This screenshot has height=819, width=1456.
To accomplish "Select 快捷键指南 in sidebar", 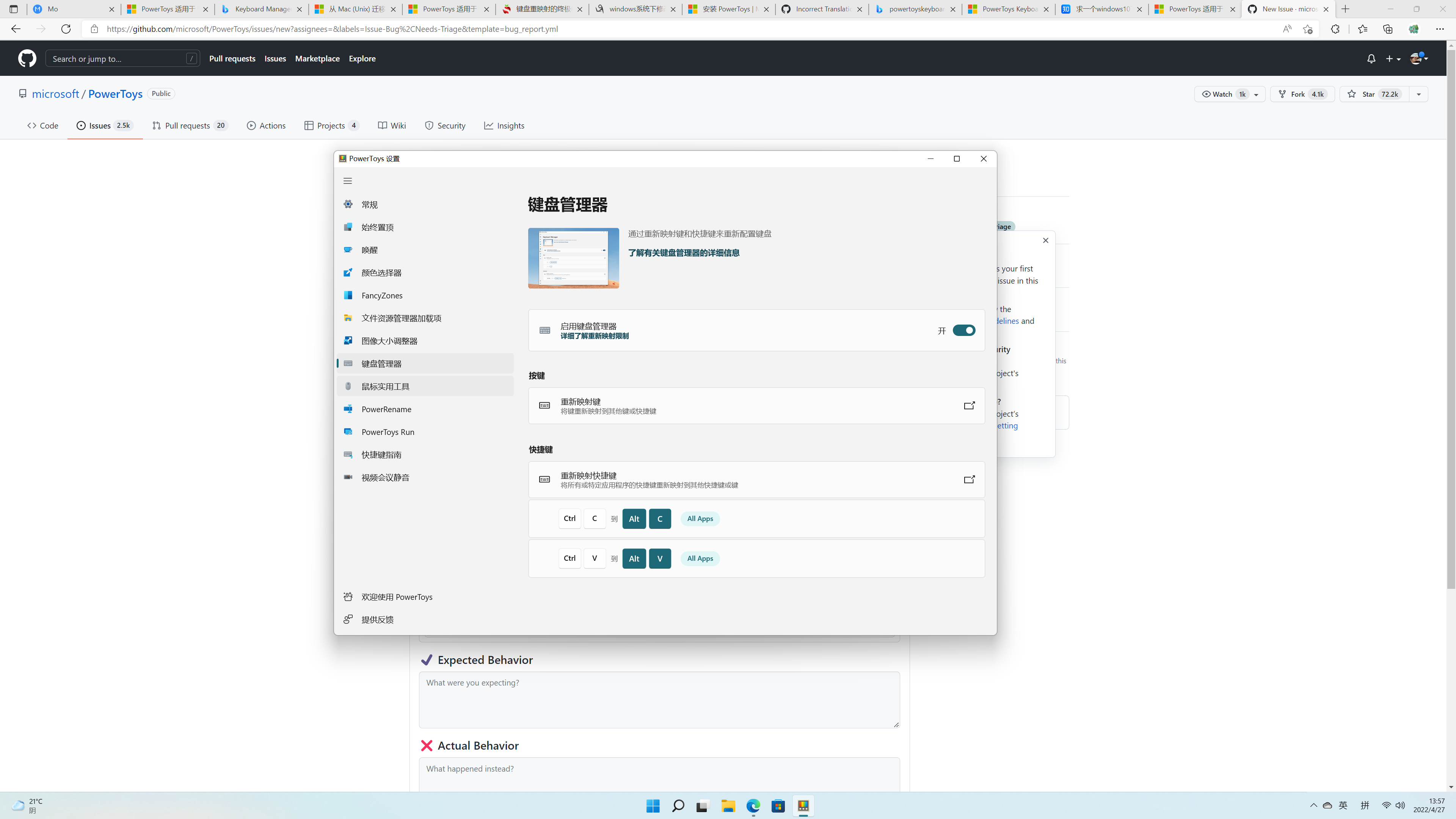I will click(x=425, y=455).
